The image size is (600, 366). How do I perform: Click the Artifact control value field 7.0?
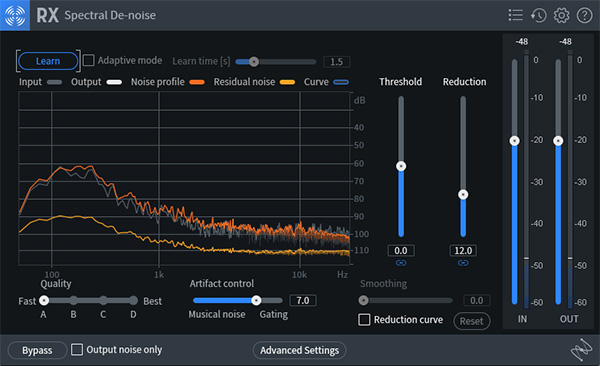click(303, 301)
